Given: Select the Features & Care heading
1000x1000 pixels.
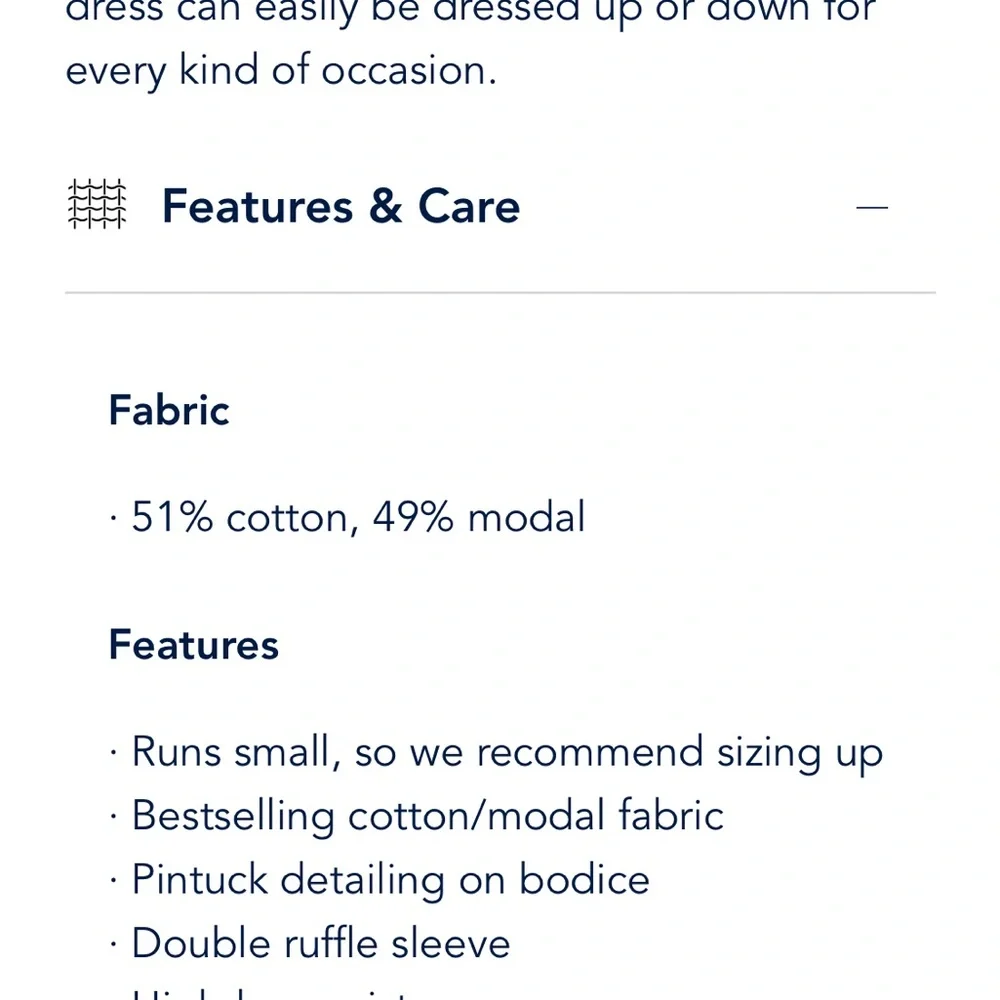Looking at the screenshot, I should (340, 207).
